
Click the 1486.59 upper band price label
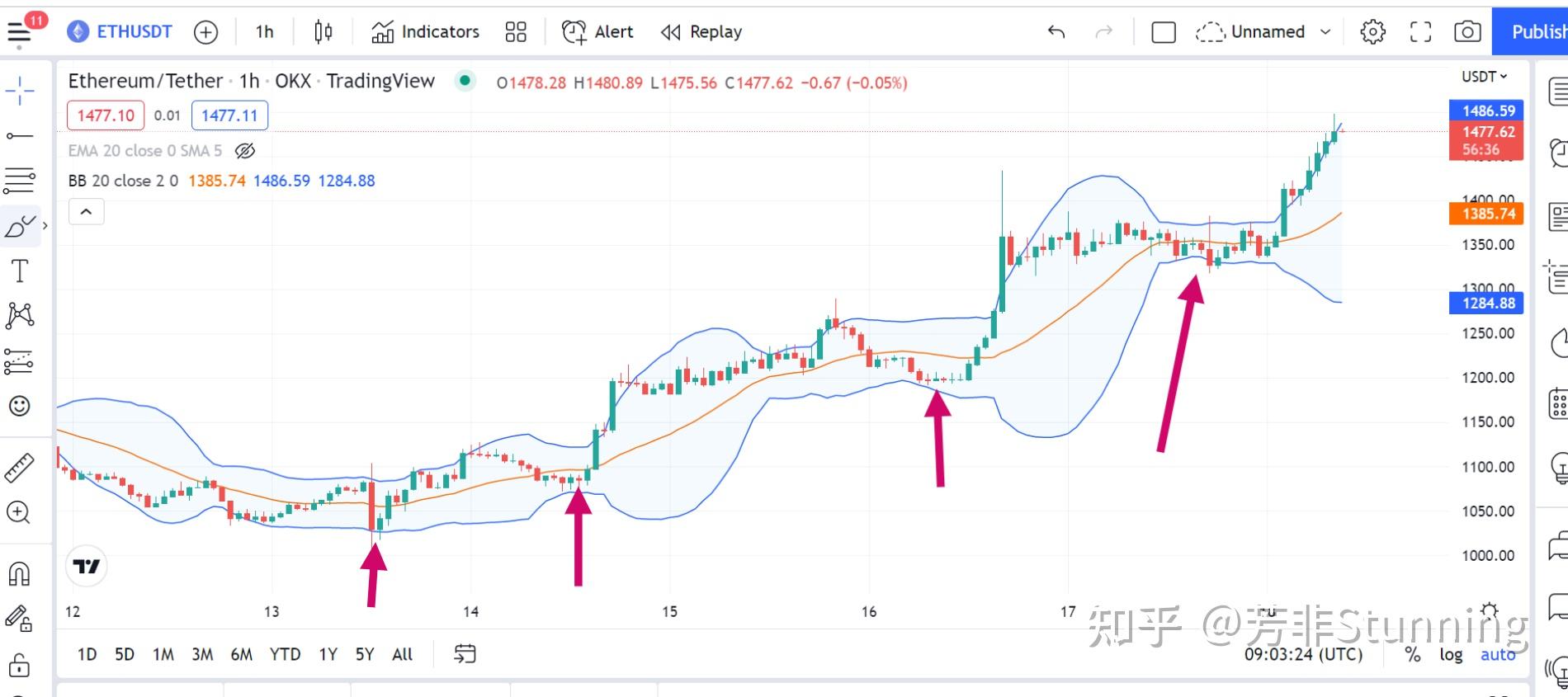(1487, 111)
